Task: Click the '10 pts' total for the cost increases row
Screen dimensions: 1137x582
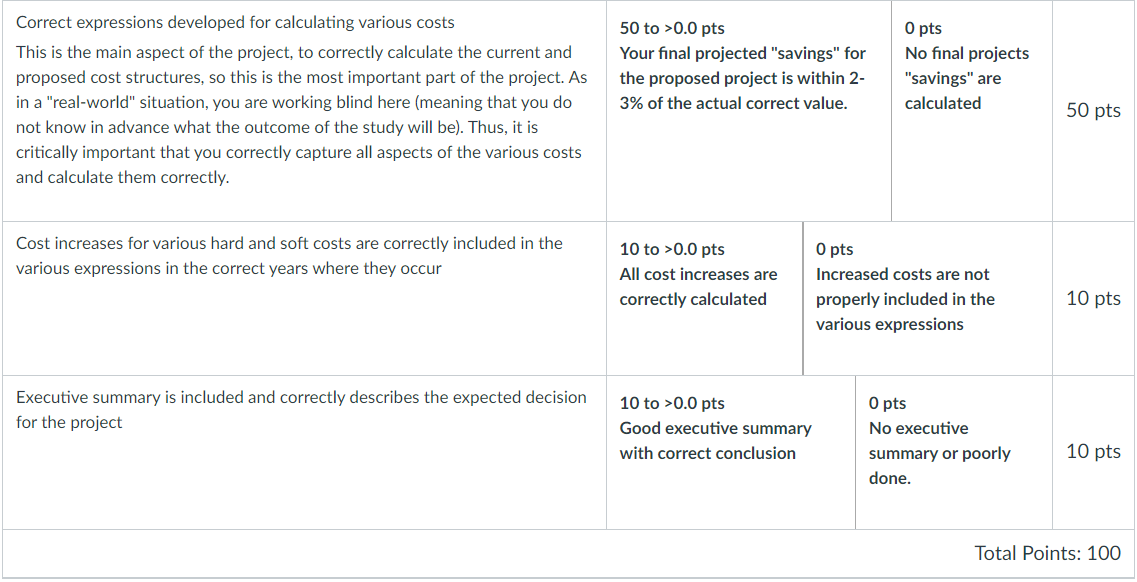Action: (x=1093, y=298)
